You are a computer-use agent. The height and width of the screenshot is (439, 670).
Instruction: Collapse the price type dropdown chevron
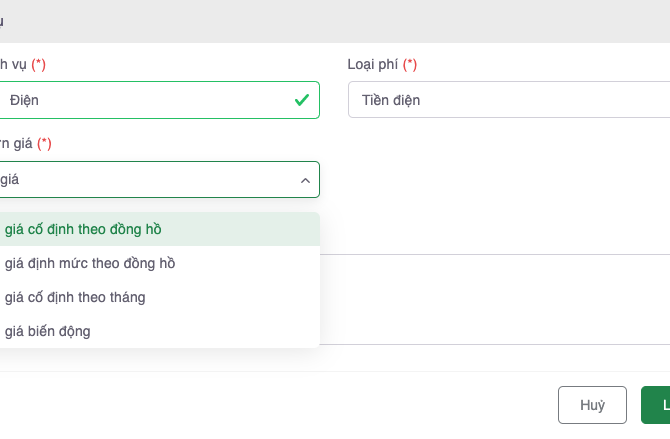pyautogui.click(x=305, y=180)
